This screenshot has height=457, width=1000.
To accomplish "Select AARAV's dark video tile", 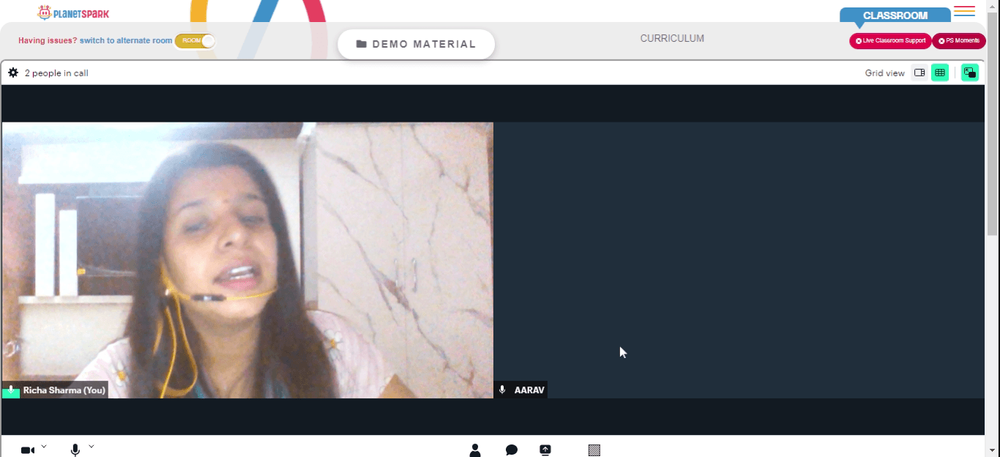I will click(739, 260).
